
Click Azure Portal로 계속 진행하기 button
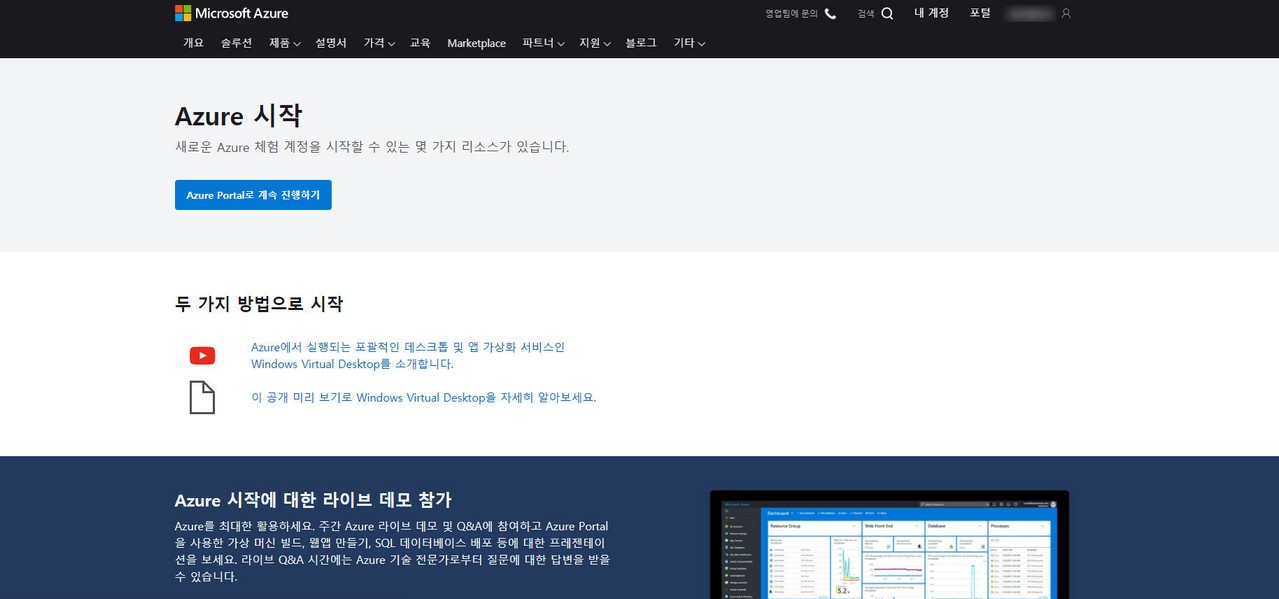tap(253, 195)
